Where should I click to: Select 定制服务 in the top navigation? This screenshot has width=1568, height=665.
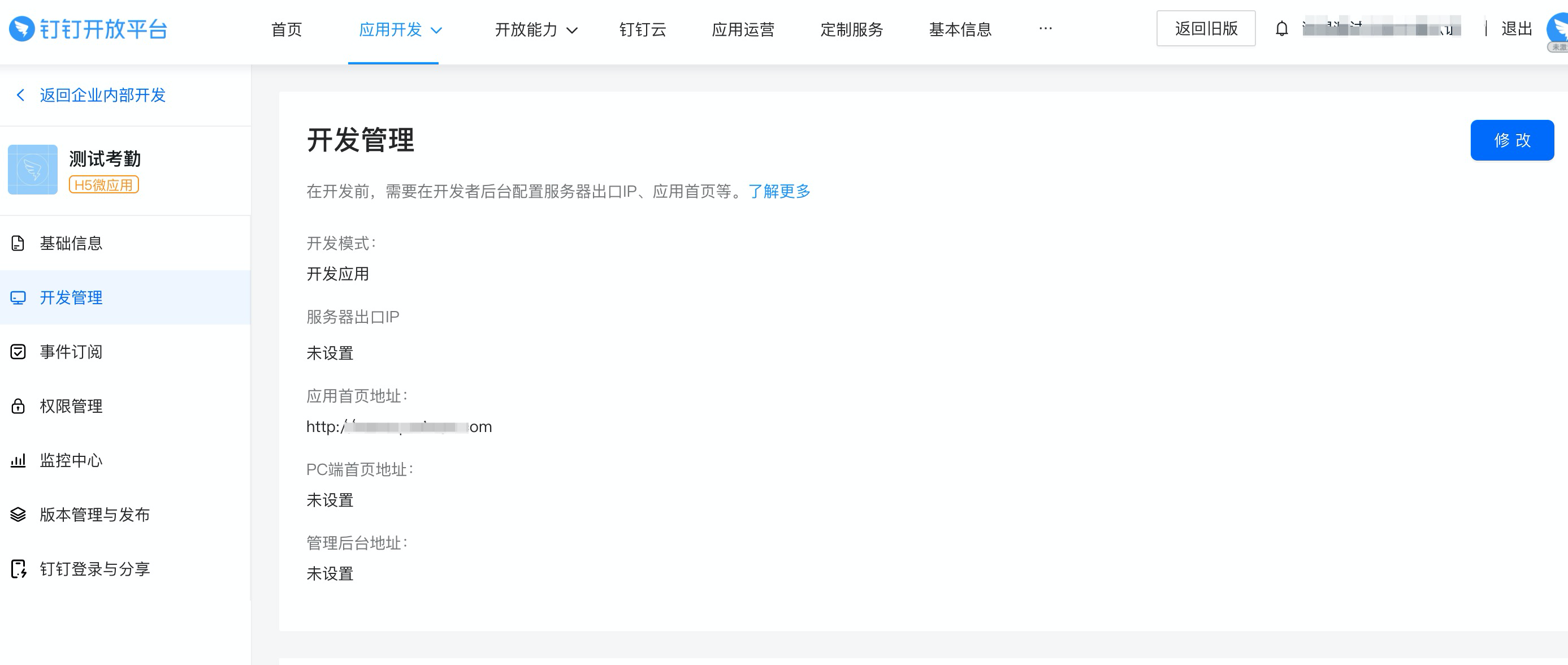click(852, 30)
